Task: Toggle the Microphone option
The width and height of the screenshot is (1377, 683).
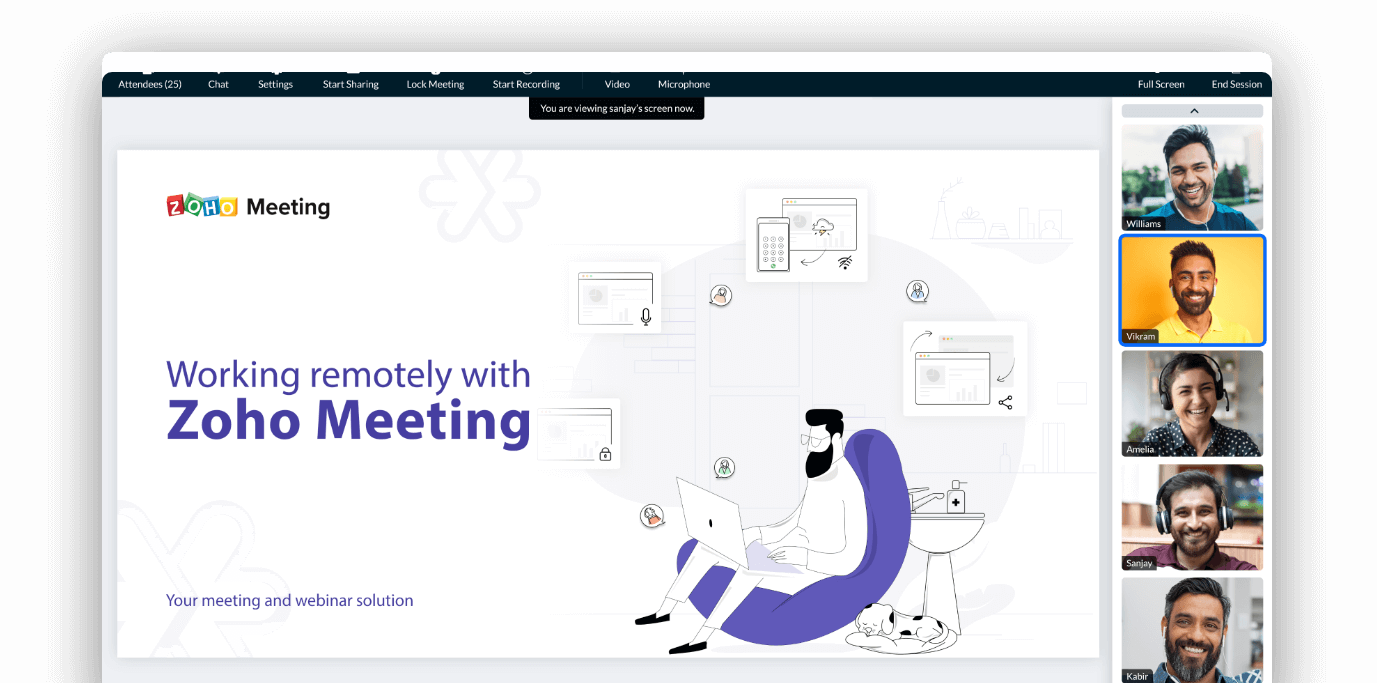Action: click(684, 84)
